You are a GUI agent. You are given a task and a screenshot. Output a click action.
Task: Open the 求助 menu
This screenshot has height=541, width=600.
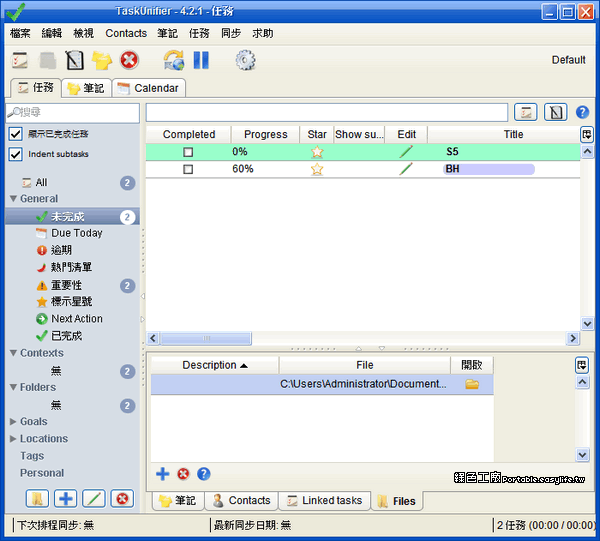262,34
